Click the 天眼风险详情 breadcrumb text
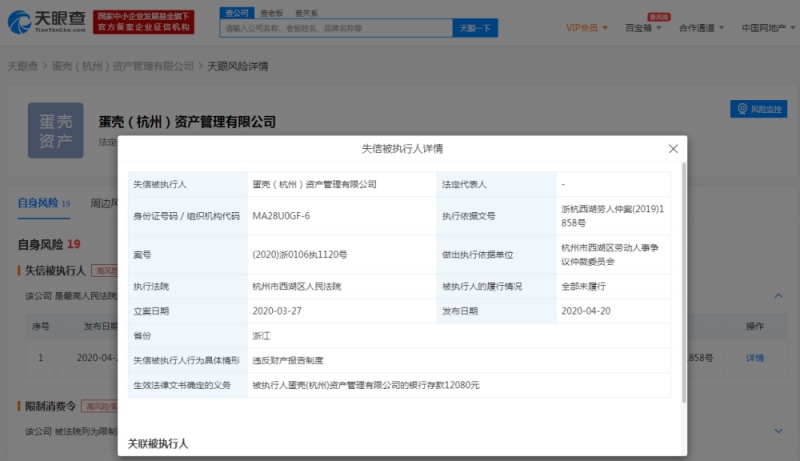 237,66
